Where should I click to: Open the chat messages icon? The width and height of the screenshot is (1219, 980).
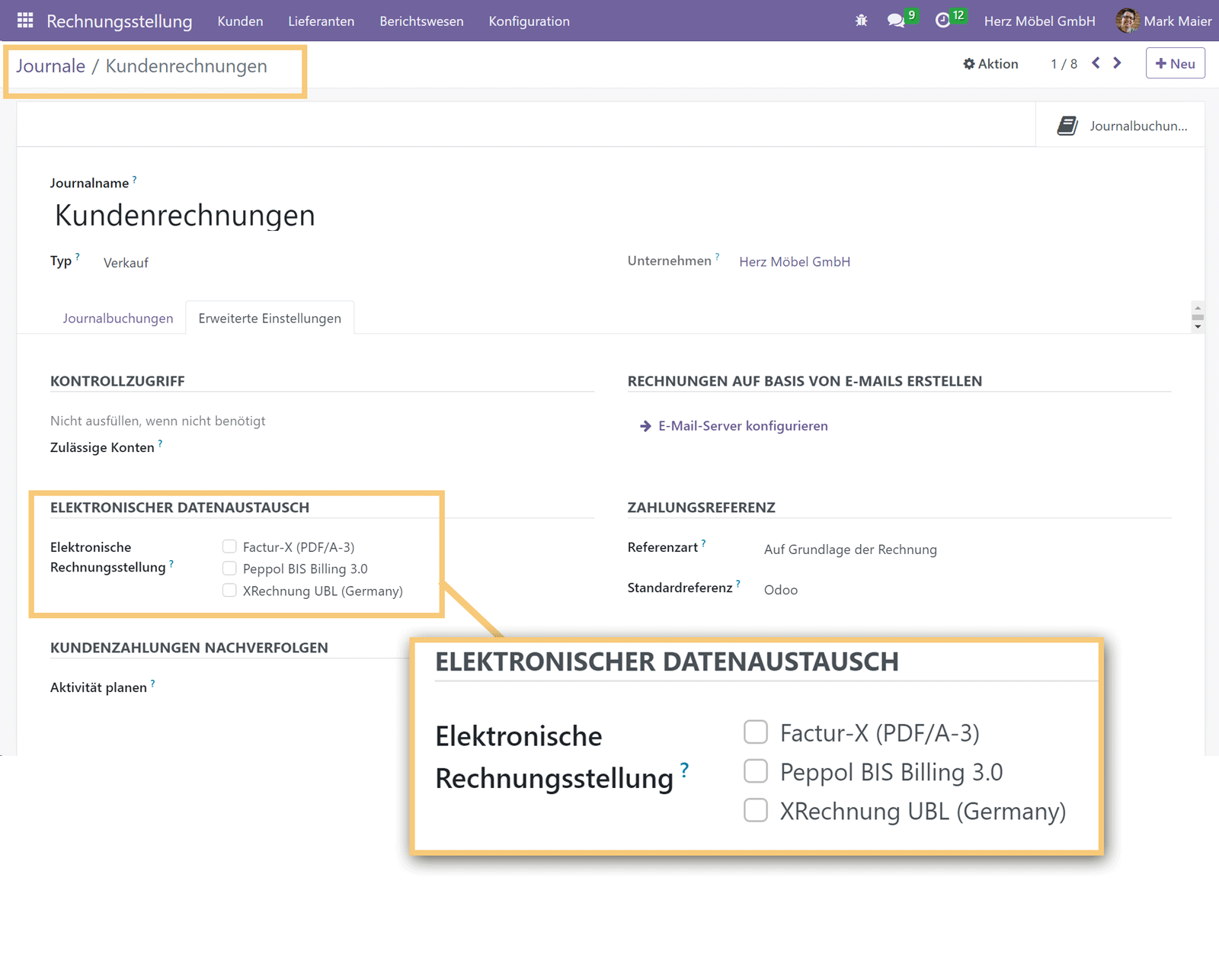tap(896, 21)
